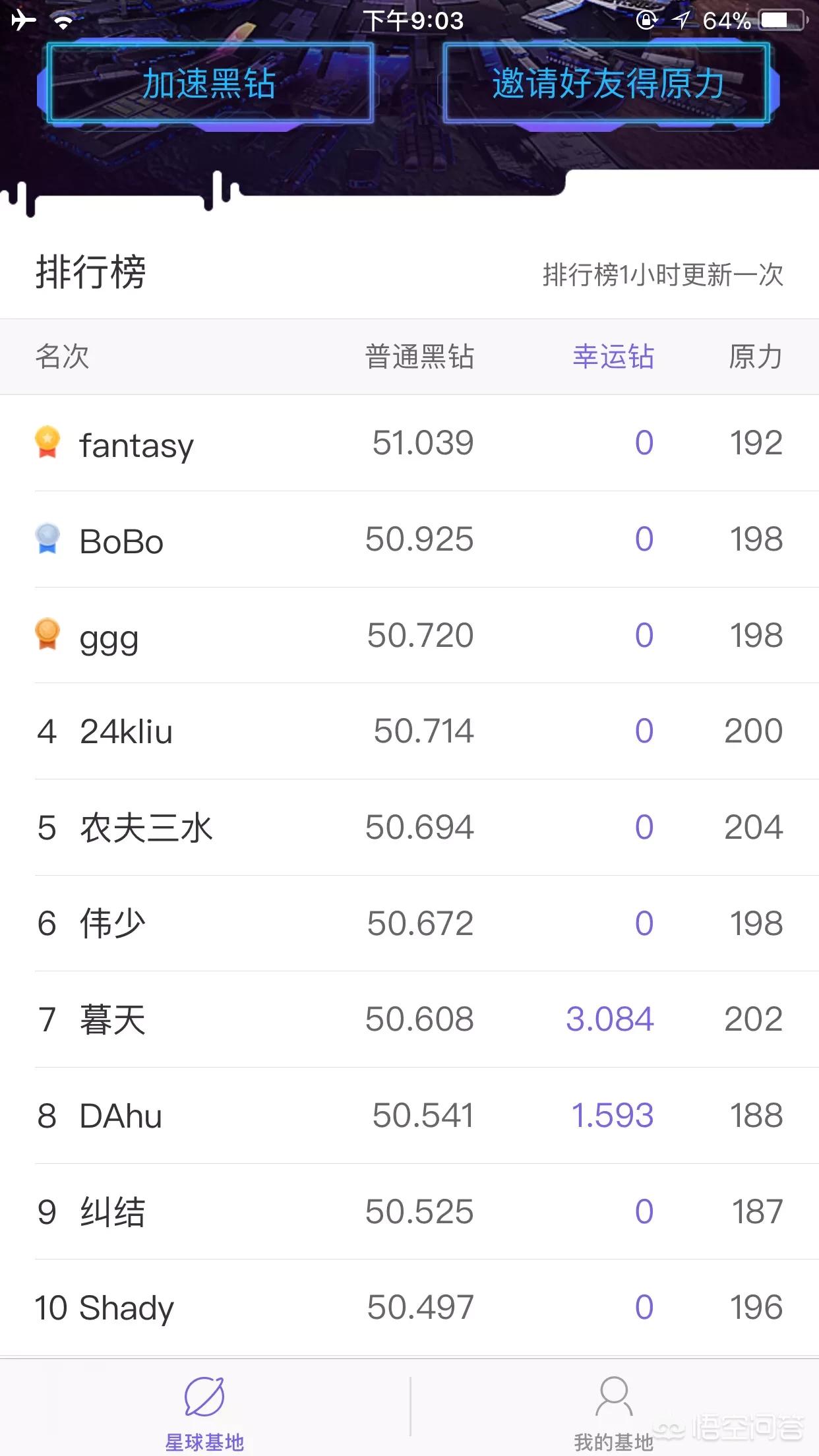Image resolution: width=819 pixels, height=1456 pixels.
Task: Select the 原力 column header
Action: 756,357
